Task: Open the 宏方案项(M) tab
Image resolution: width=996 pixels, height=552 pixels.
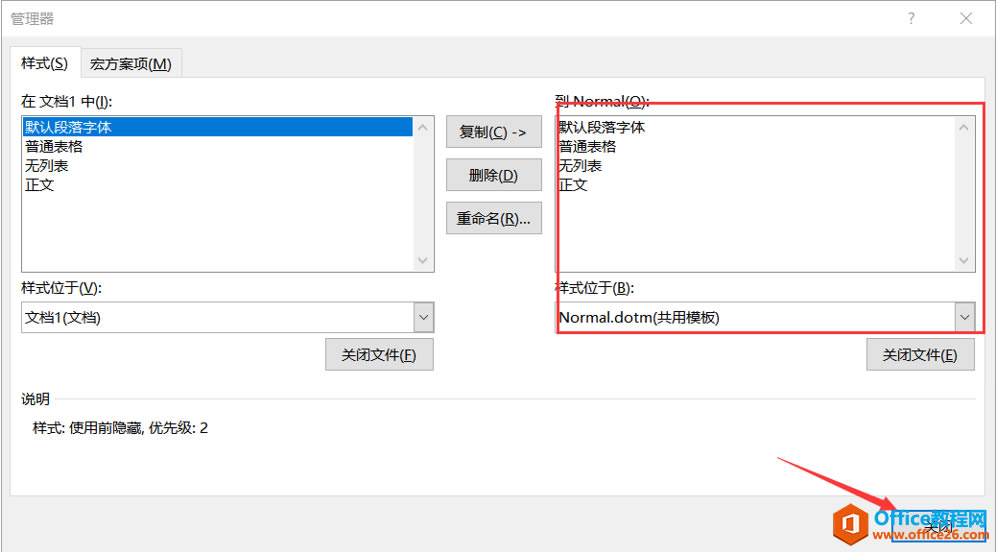Action: [131, 64]
